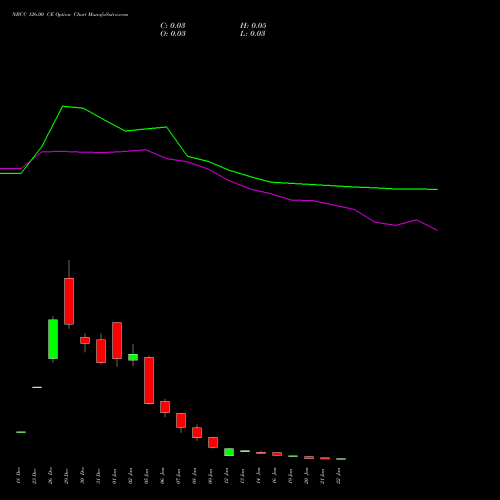500x500 pixels.
Task: Click the 22 Jan date label
Action: [x=338, y=476]
